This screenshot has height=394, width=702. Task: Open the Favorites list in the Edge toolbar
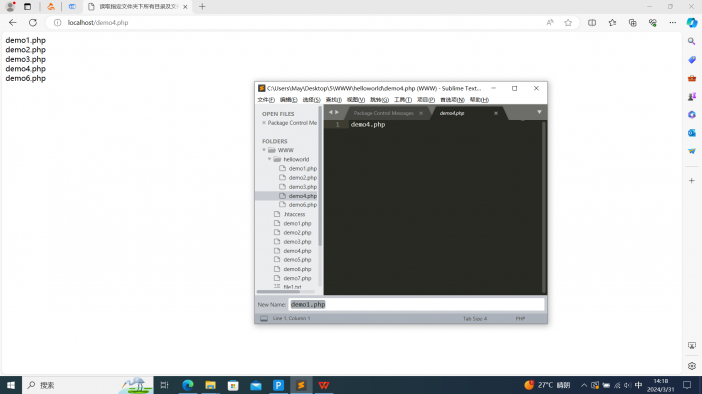tap(612, 22)
